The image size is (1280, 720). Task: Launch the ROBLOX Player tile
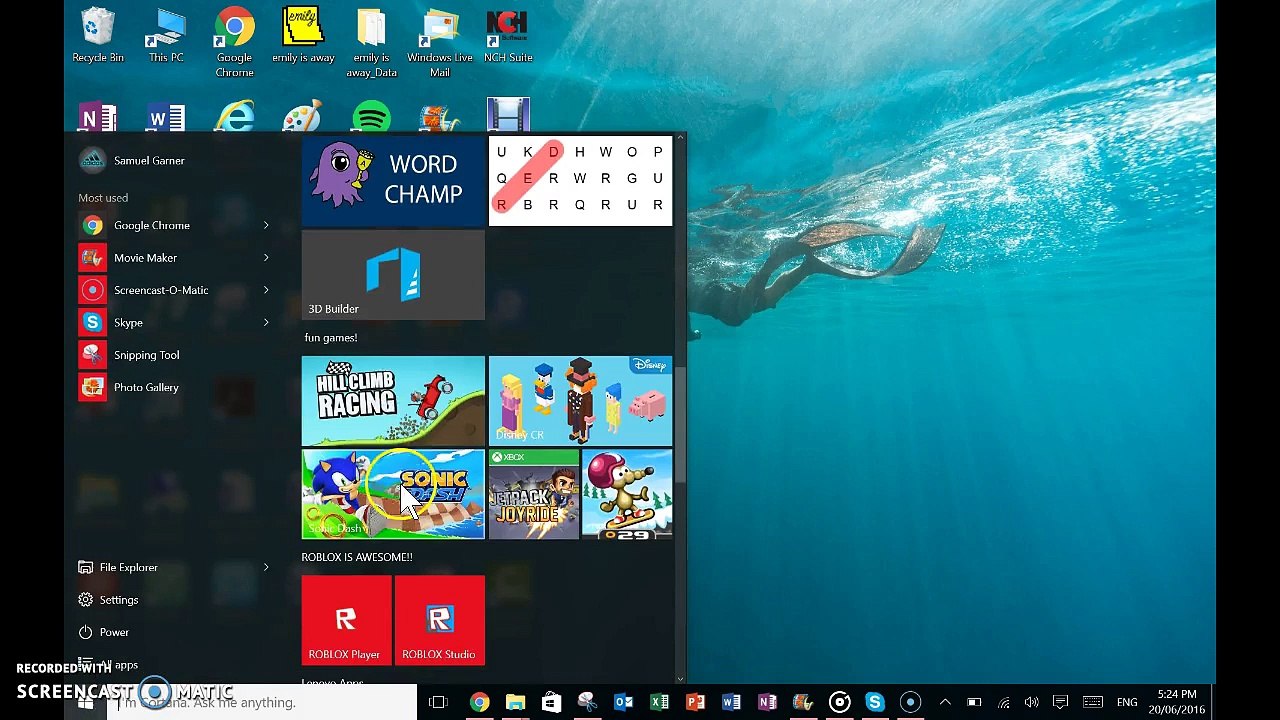click(346, 620)
